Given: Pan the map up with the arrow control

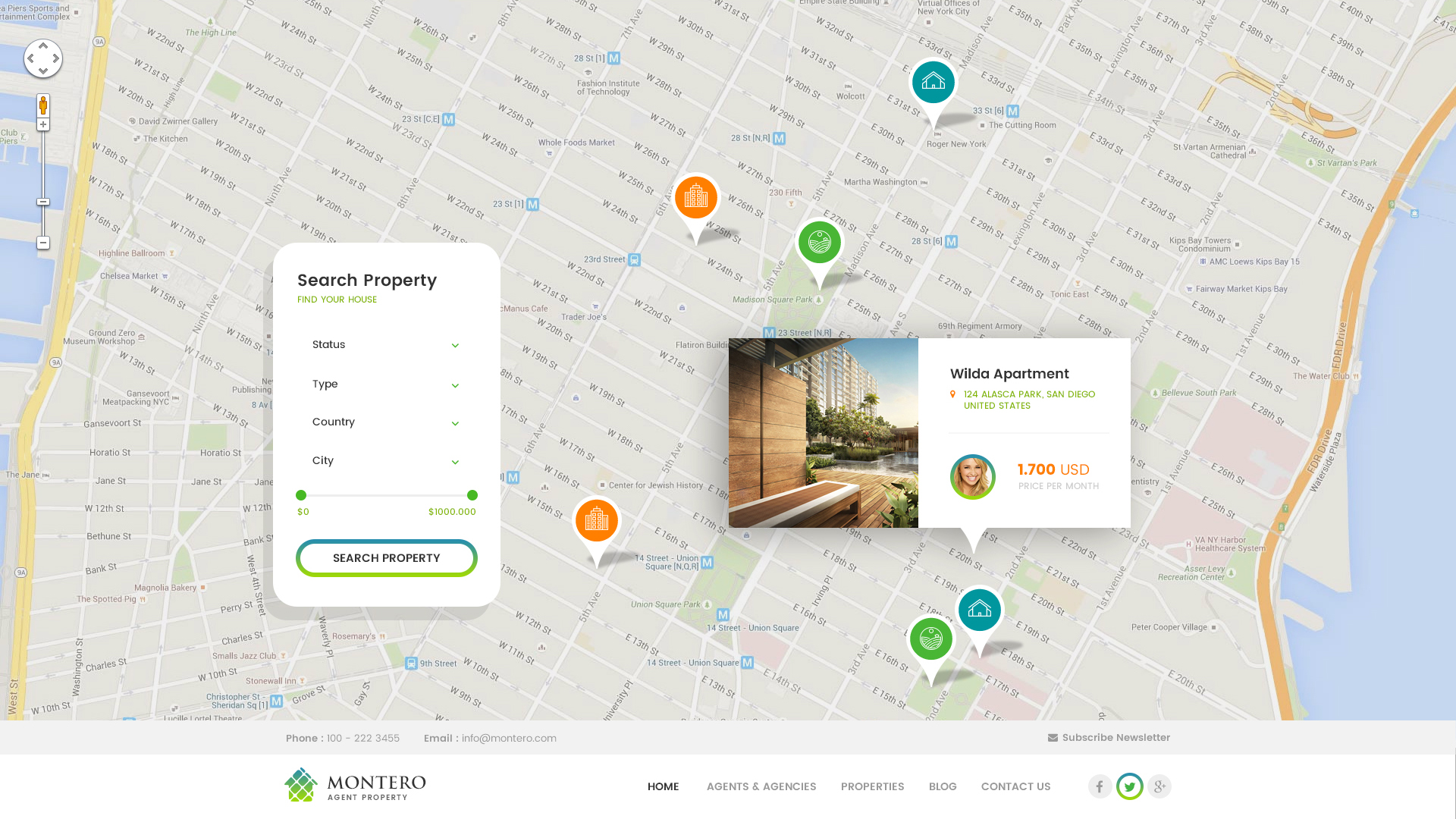Looking at the screenshot, I should 43,46.
